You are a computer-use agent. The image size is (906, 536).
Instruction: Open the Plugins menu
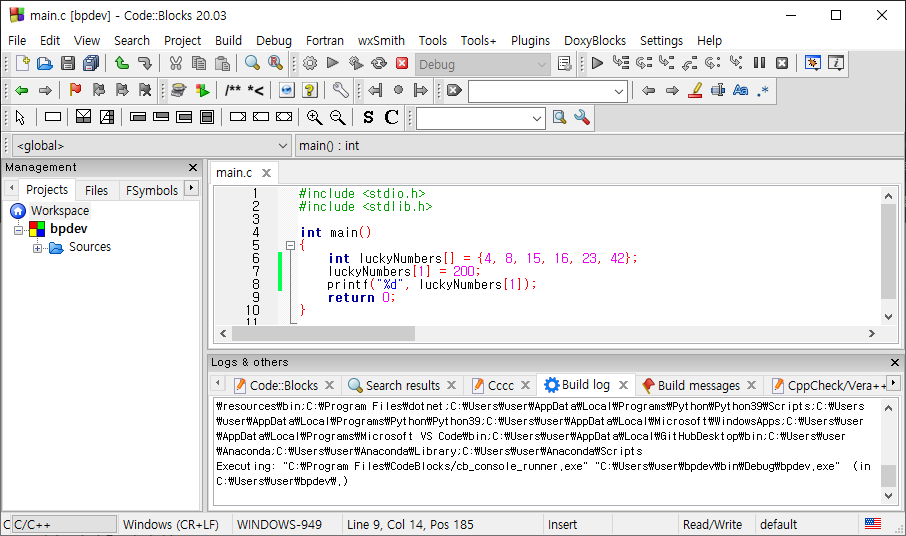coord(530,40)
